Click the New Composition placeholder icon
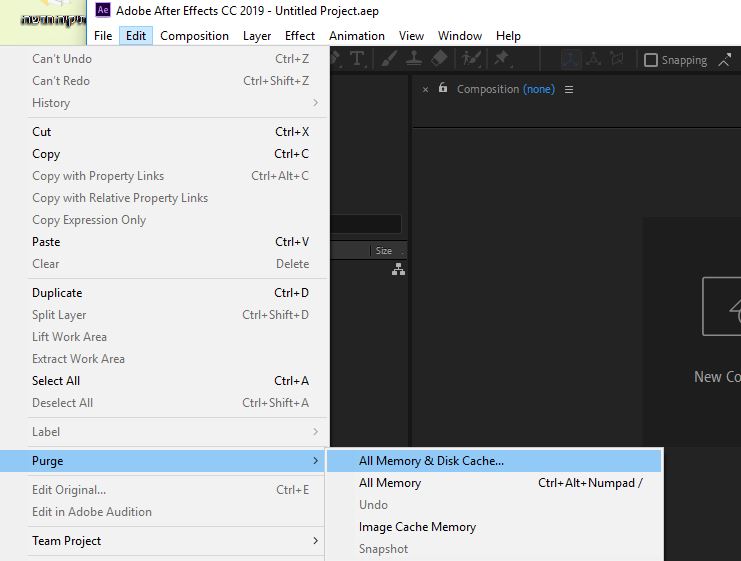Image resolution: width=741 pixels, height=561 pixels. point(722,306)
